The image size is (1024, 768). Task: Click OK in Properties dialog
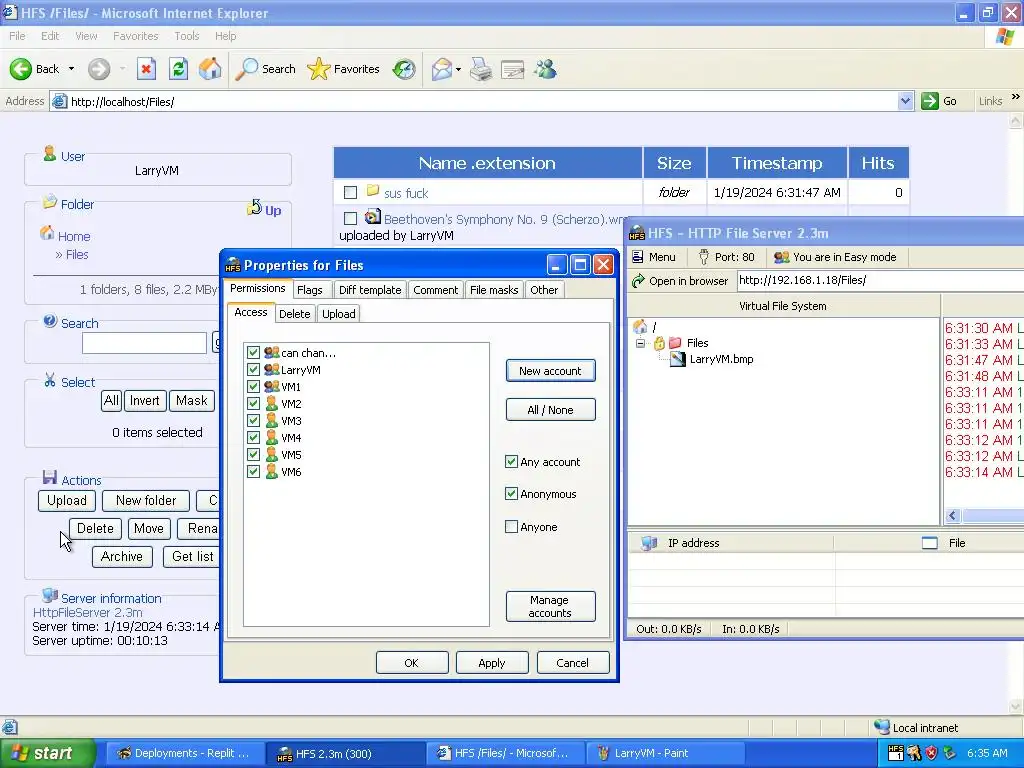coord(412,663)
